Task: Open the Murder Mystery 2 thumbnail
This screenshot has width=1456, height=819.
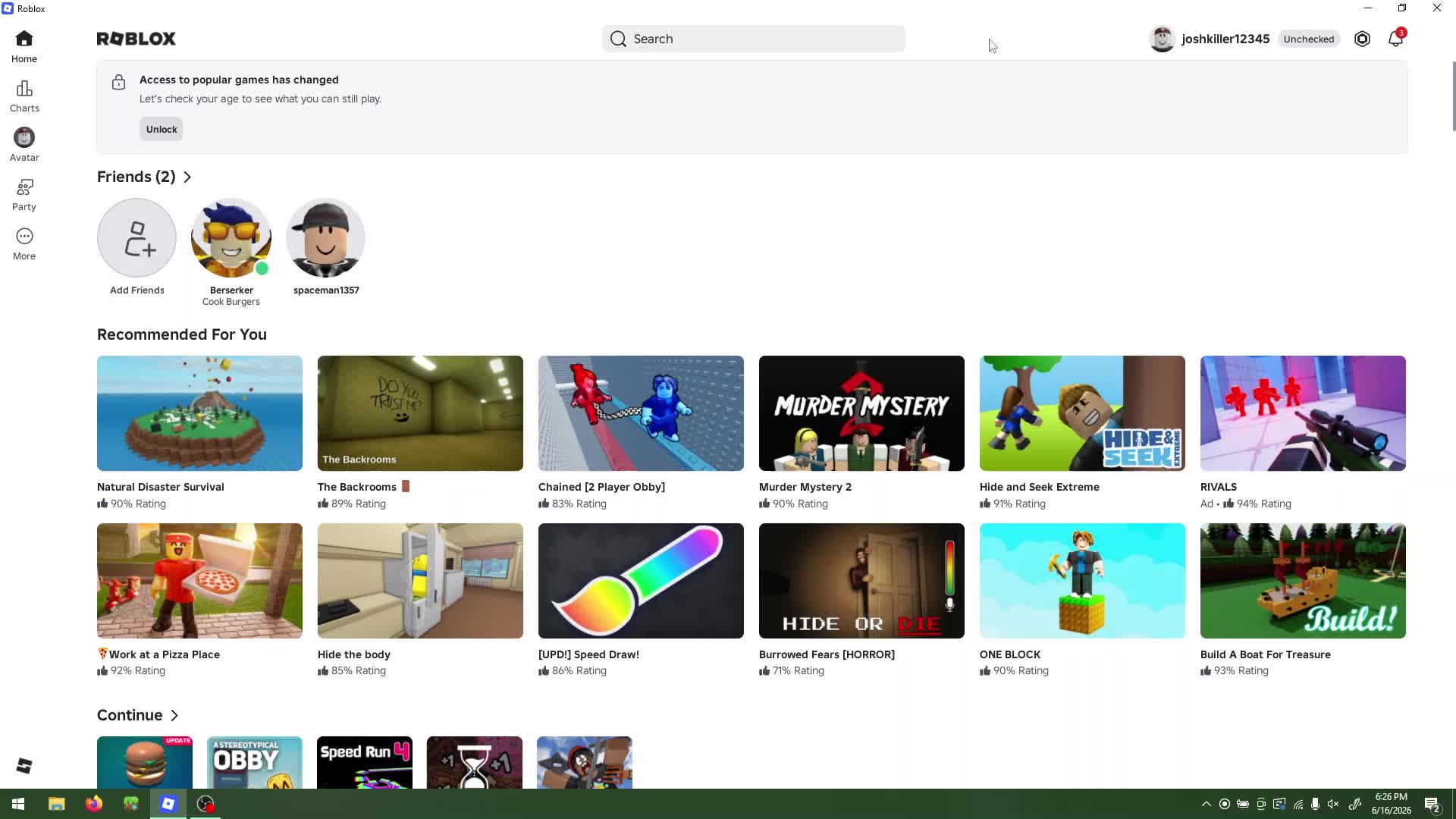Action: click(861, 413)
